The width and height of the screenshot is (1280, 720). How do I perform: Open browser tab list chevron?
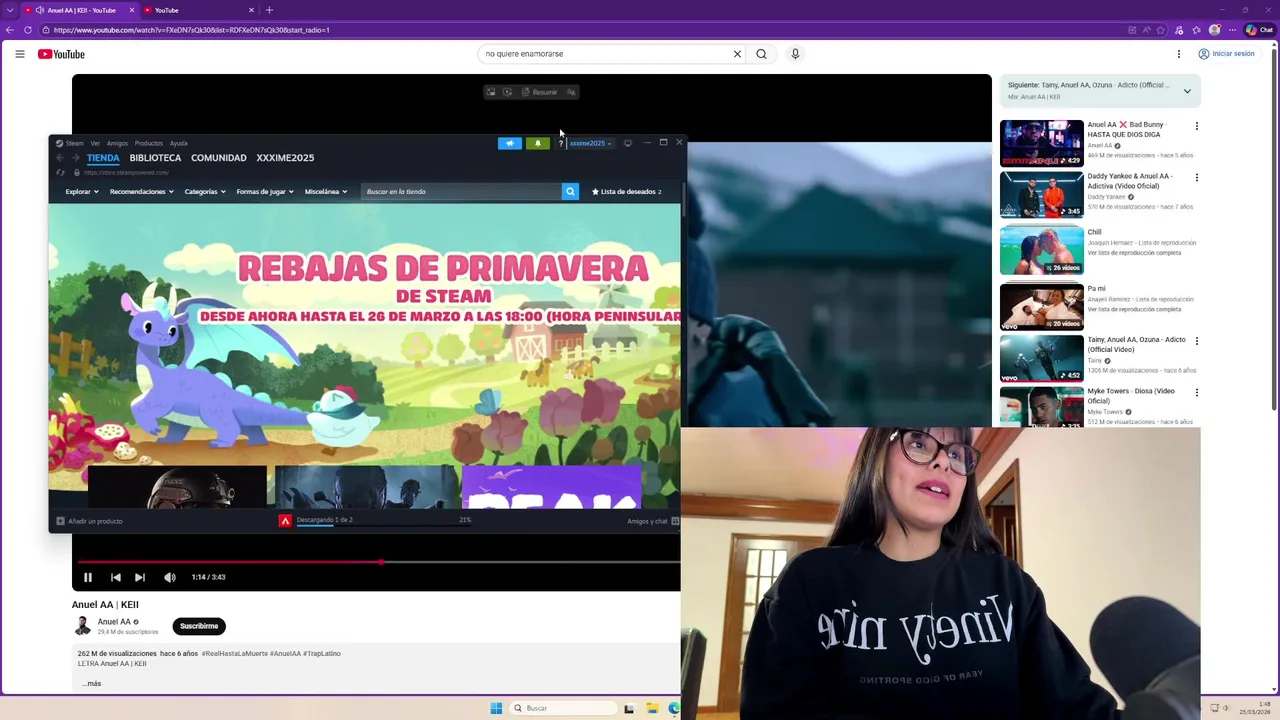click(x=9, y=10)
